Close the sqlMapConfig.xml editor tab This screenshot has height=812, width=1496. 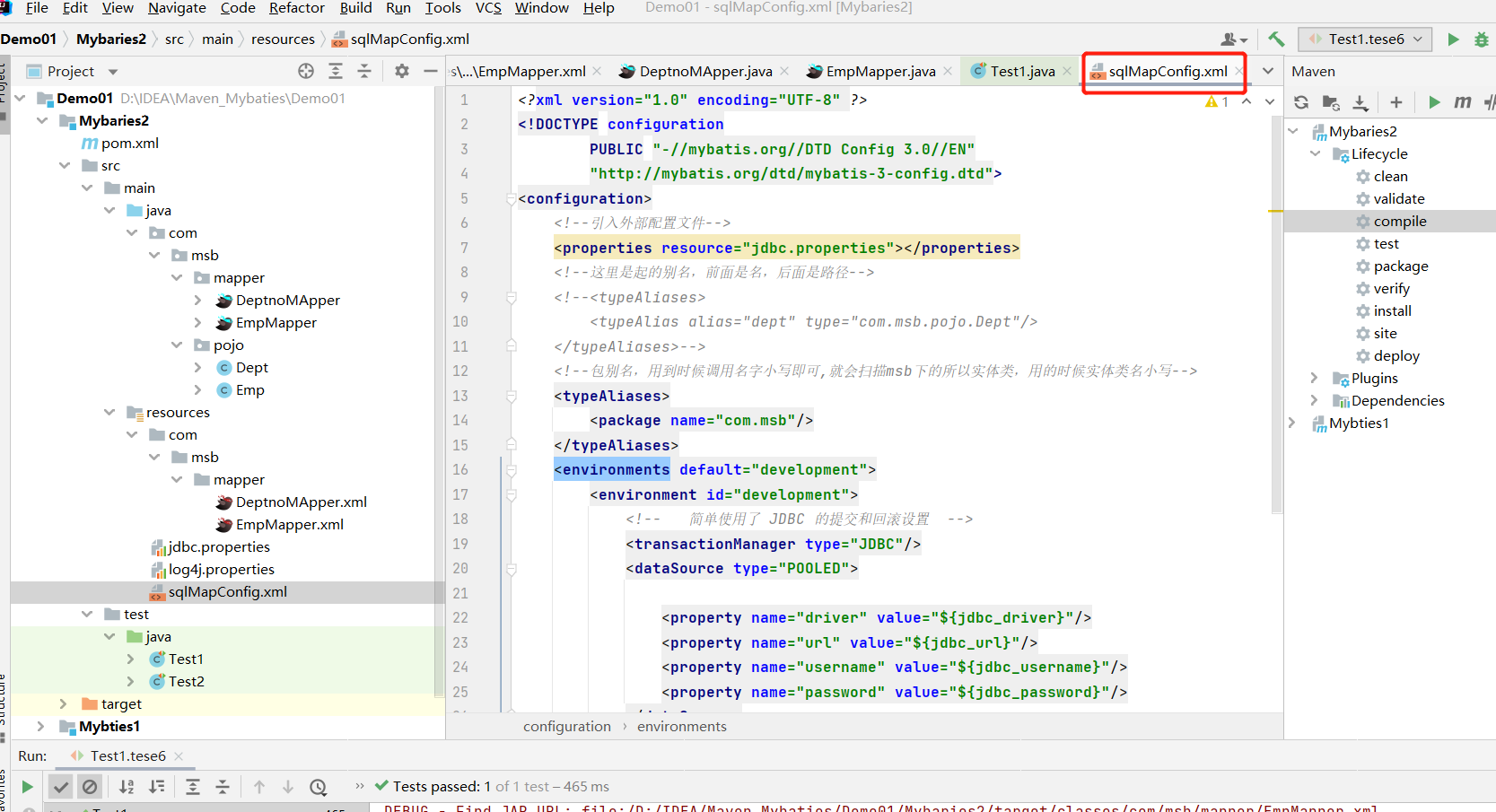tap(1238, 71)
